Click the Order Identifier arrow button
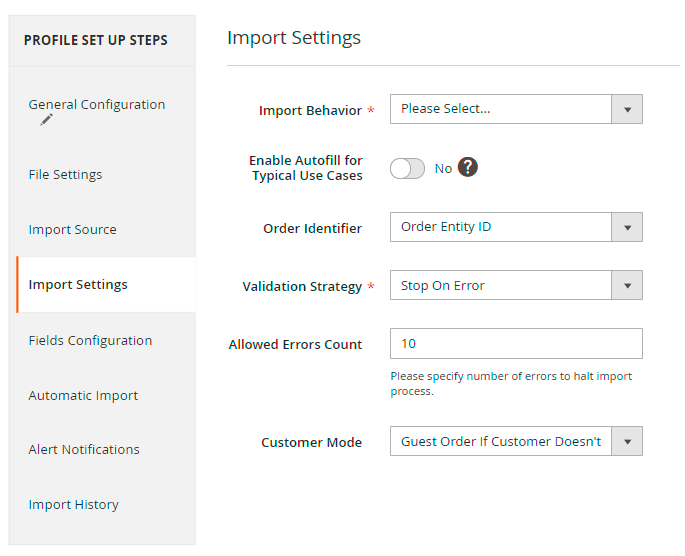The width and height of the screenshot is (685, 556). pos(627,227)
